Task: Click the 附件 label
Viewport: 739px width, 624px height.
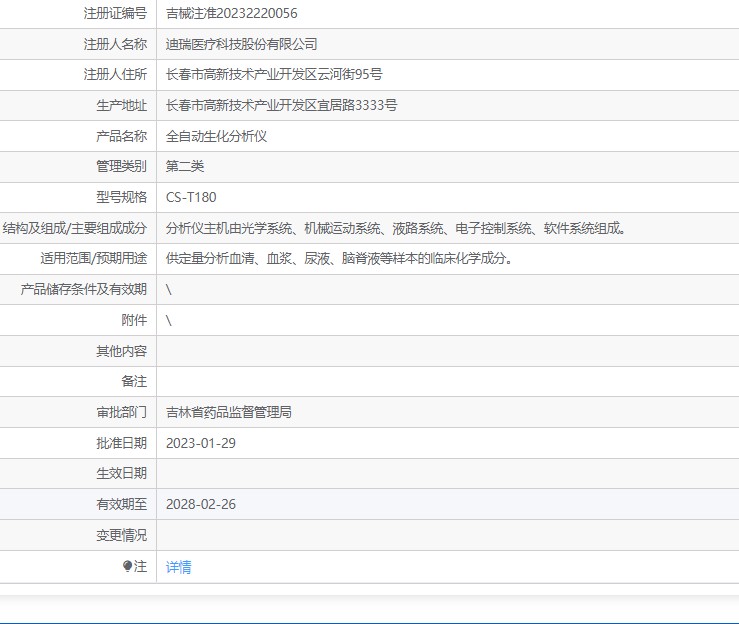Action: click(134, 320)
